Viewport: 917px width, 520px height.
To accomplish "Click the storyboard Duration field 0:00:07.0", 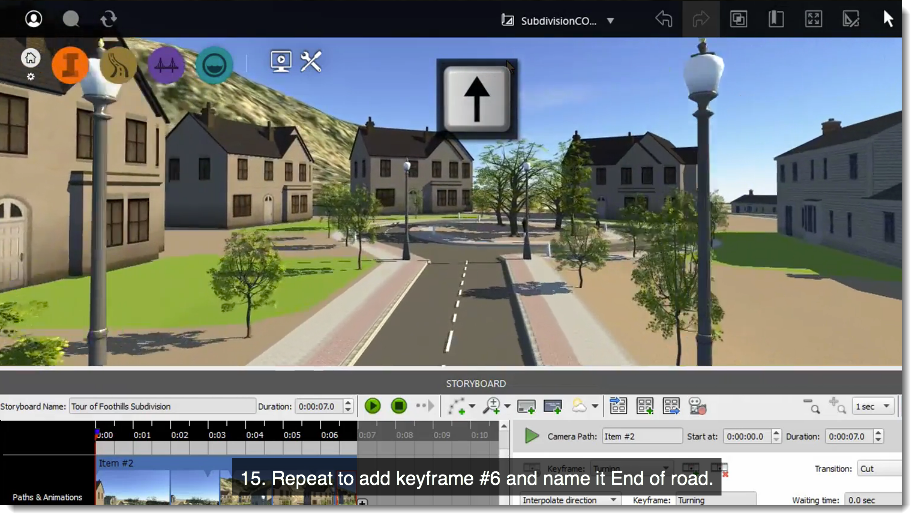I will [319, 407].
